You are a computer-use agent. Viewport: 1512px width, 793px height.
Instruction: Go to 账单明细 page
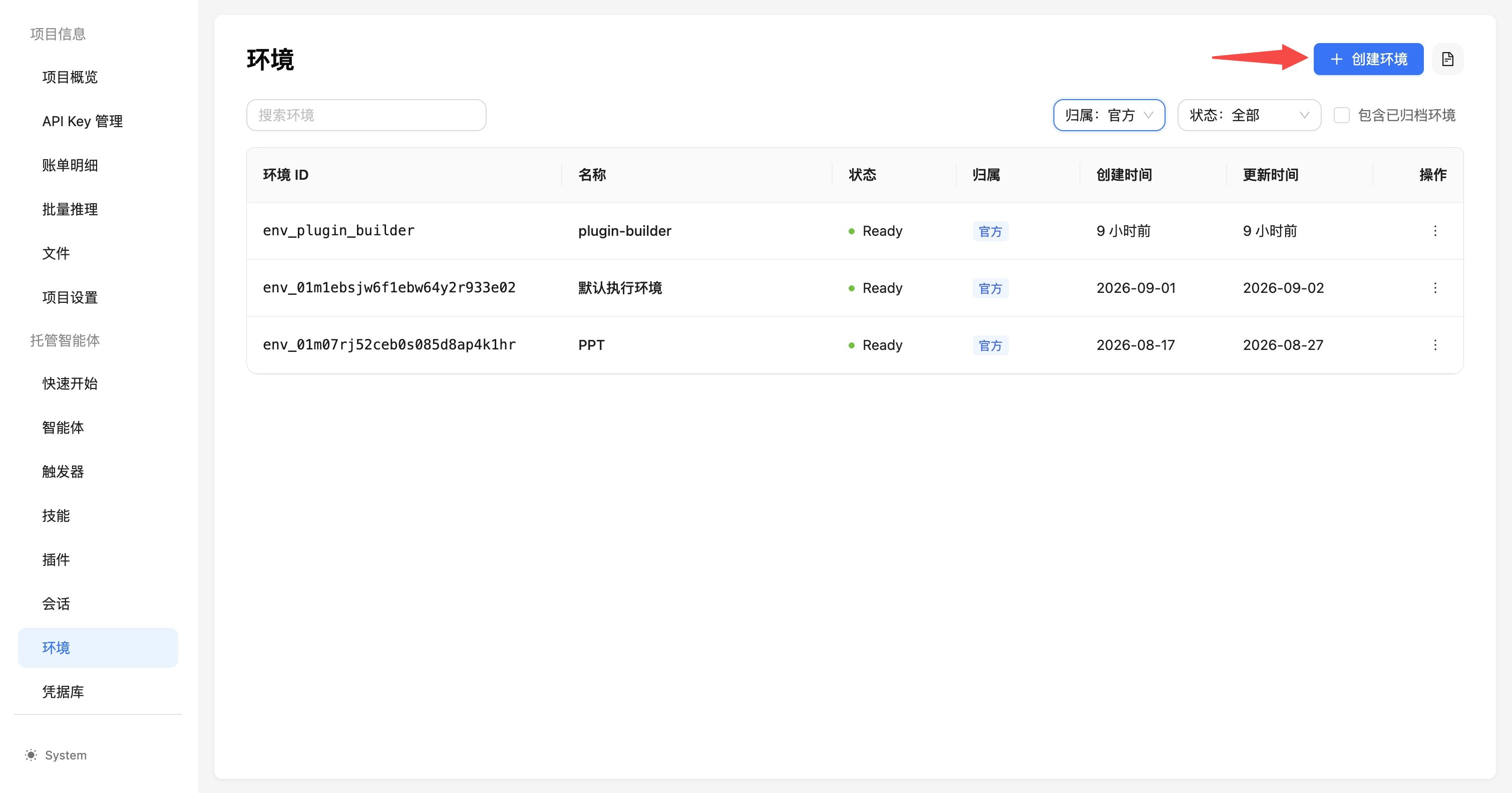(x=98, y=165)
